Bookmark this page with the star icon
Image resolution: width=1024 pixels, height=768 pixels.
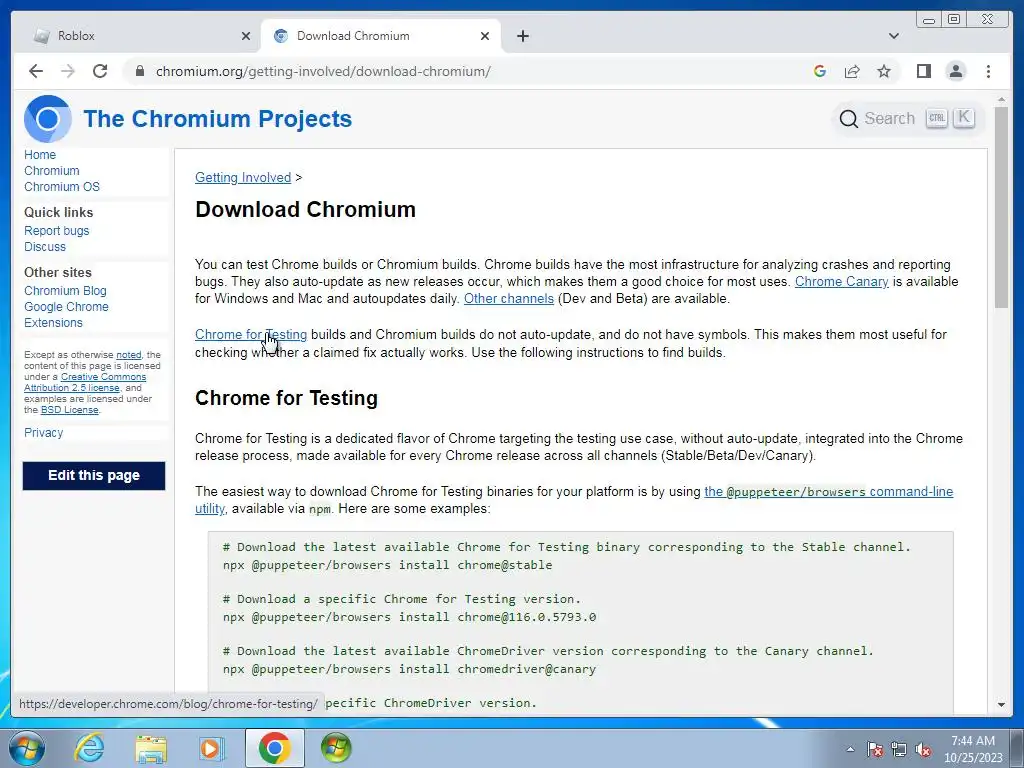coord(884,71)
